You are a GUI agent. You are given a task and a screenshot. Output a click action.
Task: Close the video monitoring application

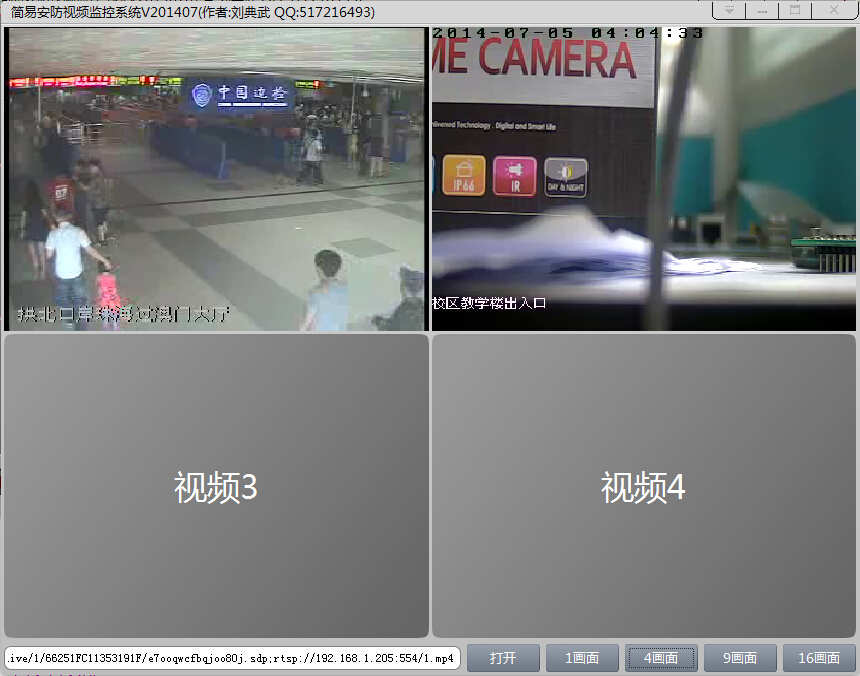[x=833, y=10]
